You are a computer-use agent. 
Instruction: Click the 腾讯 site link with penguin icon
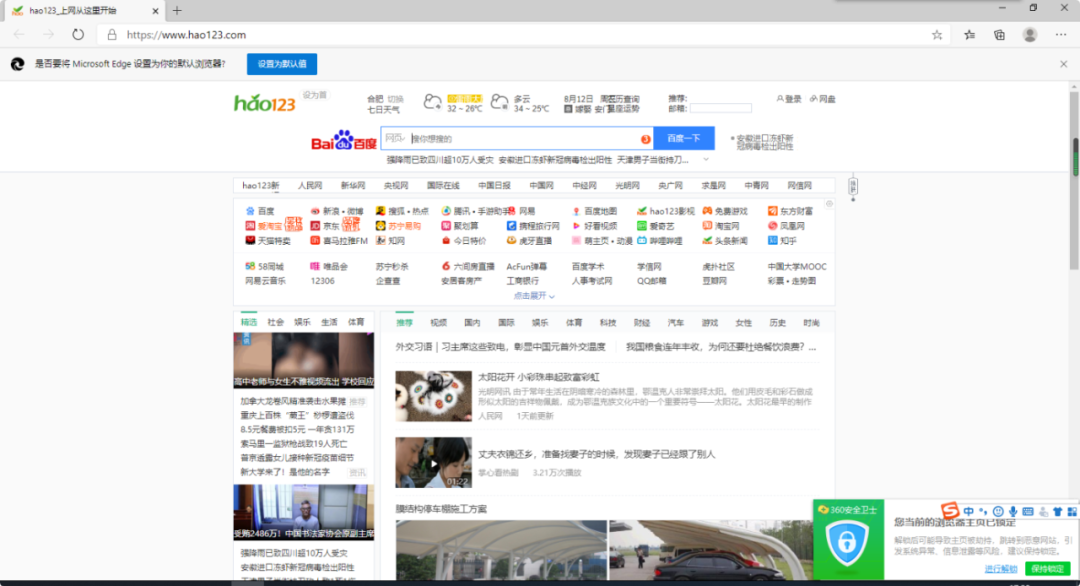[x=458, y=211]
